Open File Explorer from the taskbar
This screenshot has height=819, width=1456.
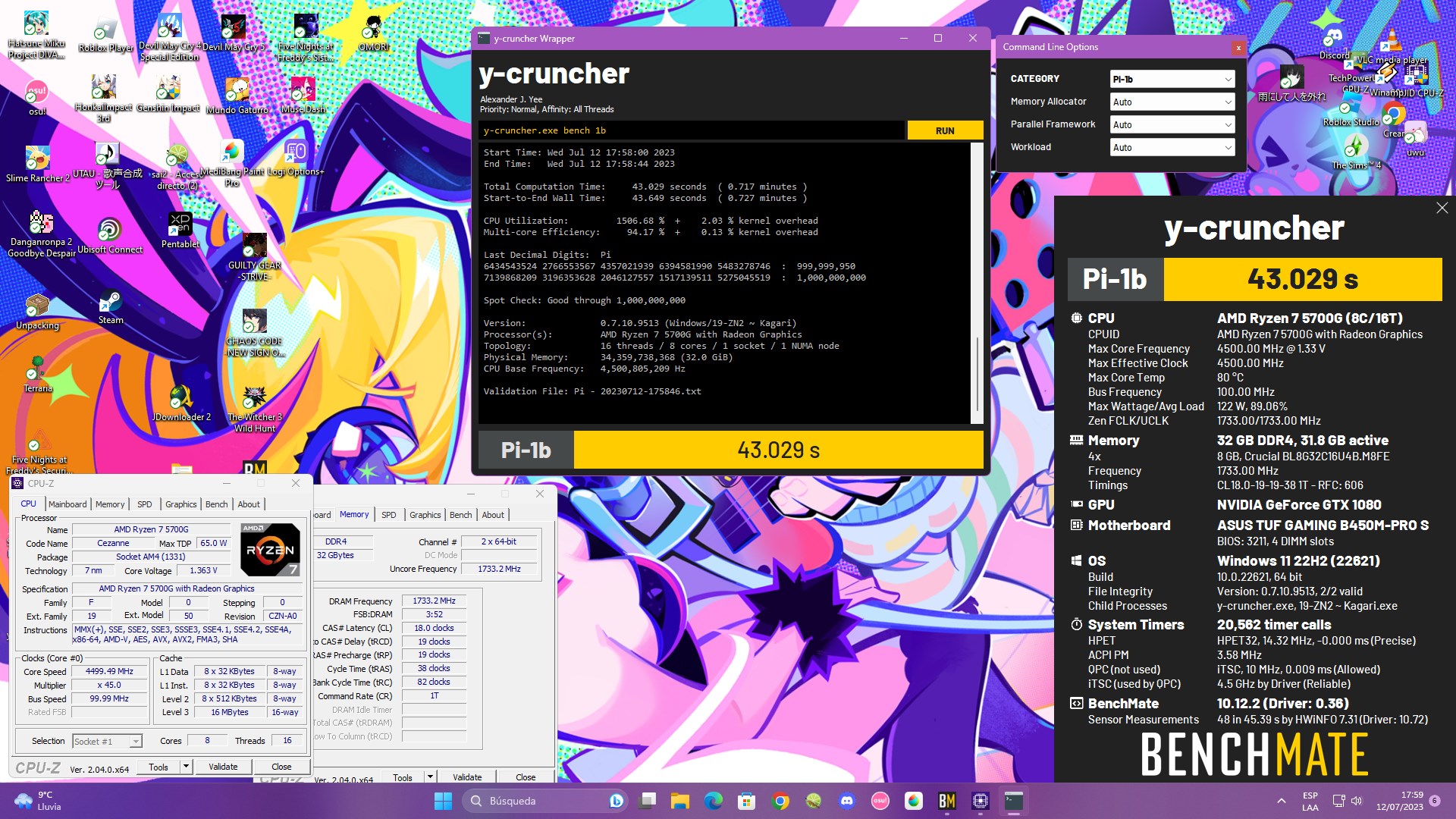tap(679, 801)
